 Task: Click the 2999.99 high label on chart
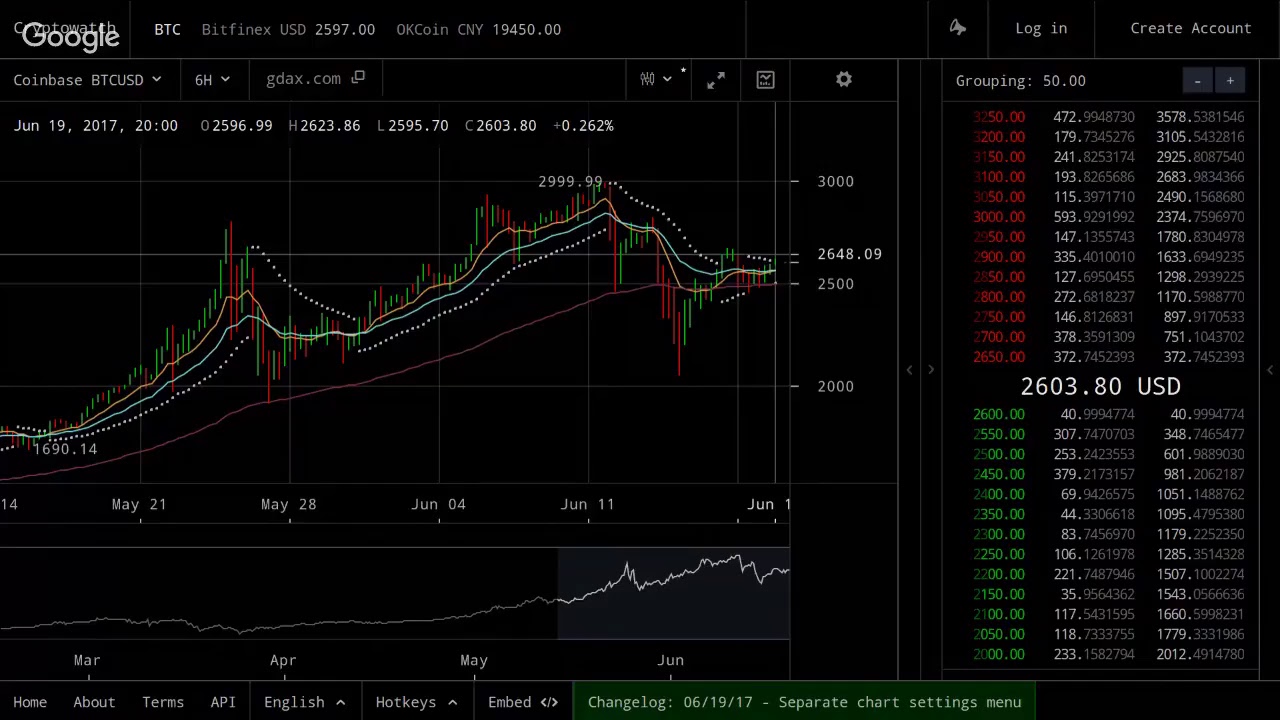570,182
